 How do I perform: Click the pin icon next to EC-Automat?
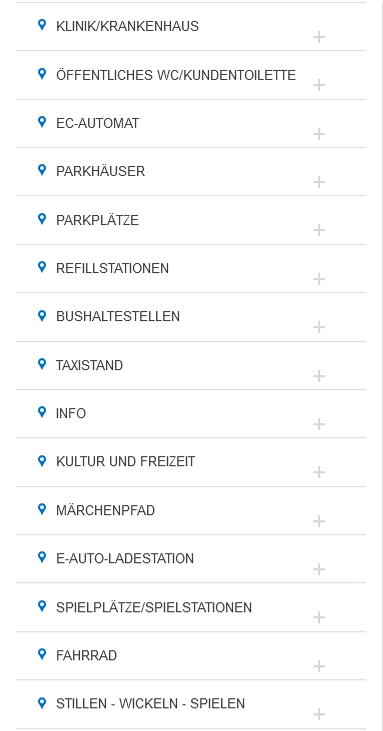pyautogui.click(x=42, y=122)
